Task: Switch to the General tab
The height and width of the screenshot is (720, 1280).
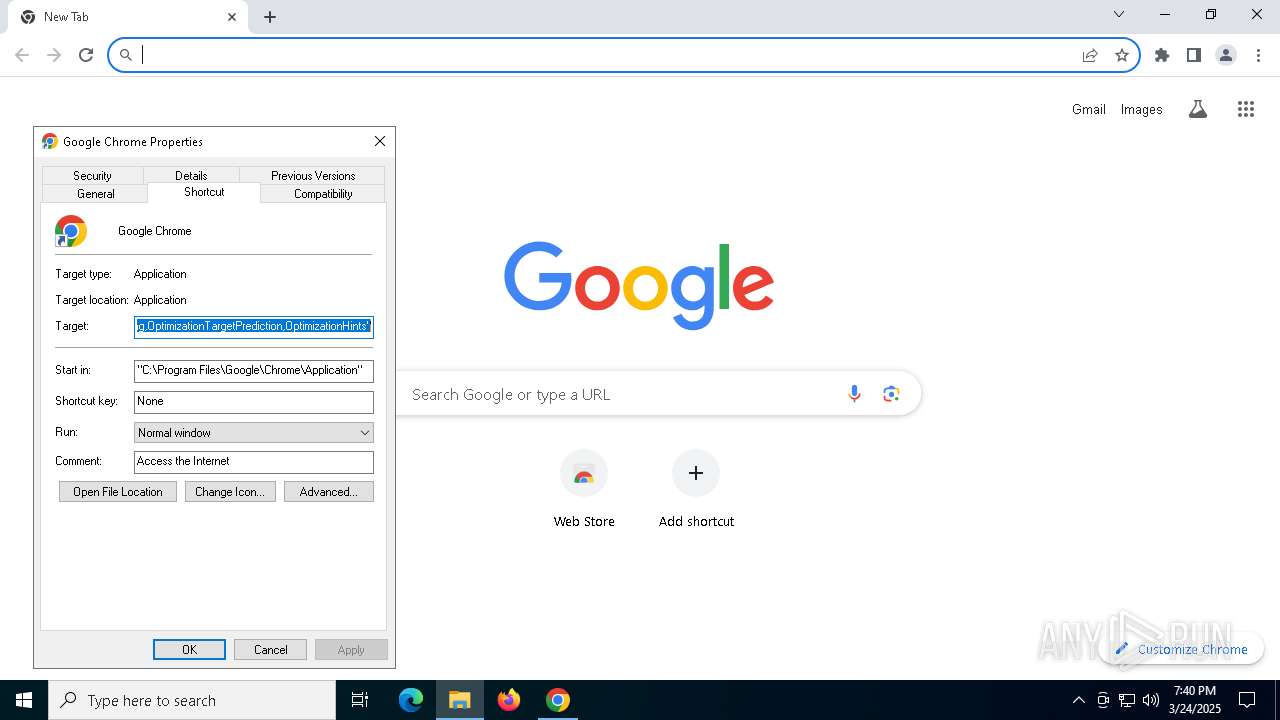Action: pos(96,193)
